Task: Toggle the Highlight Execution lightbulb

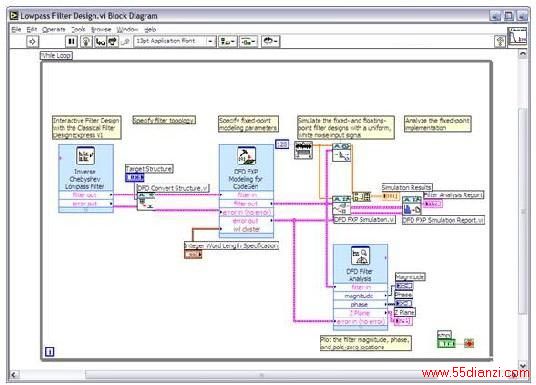Action: (x=86, y=42)
